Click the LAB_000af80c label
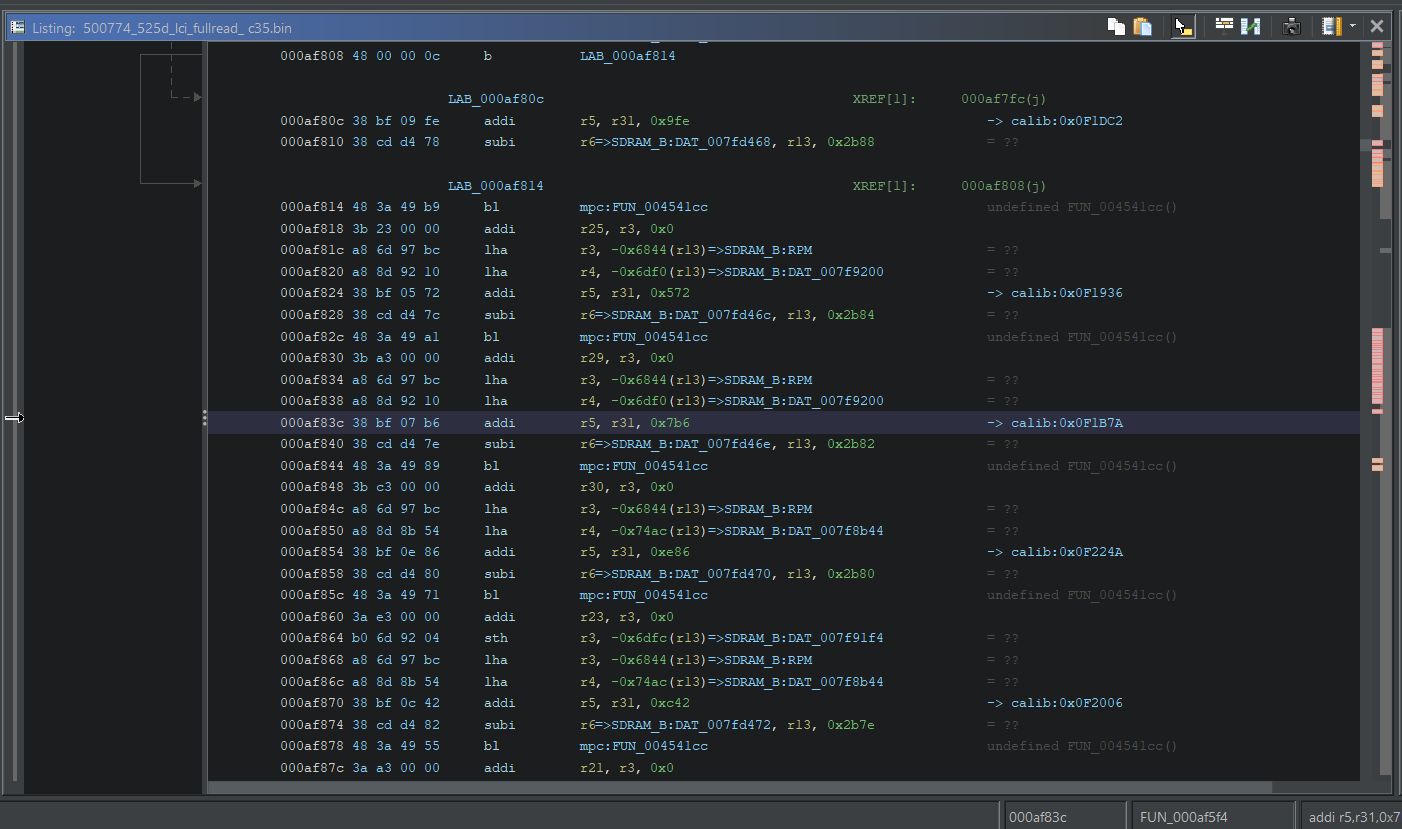The image size is (1402, 829). tap(495, 99)
